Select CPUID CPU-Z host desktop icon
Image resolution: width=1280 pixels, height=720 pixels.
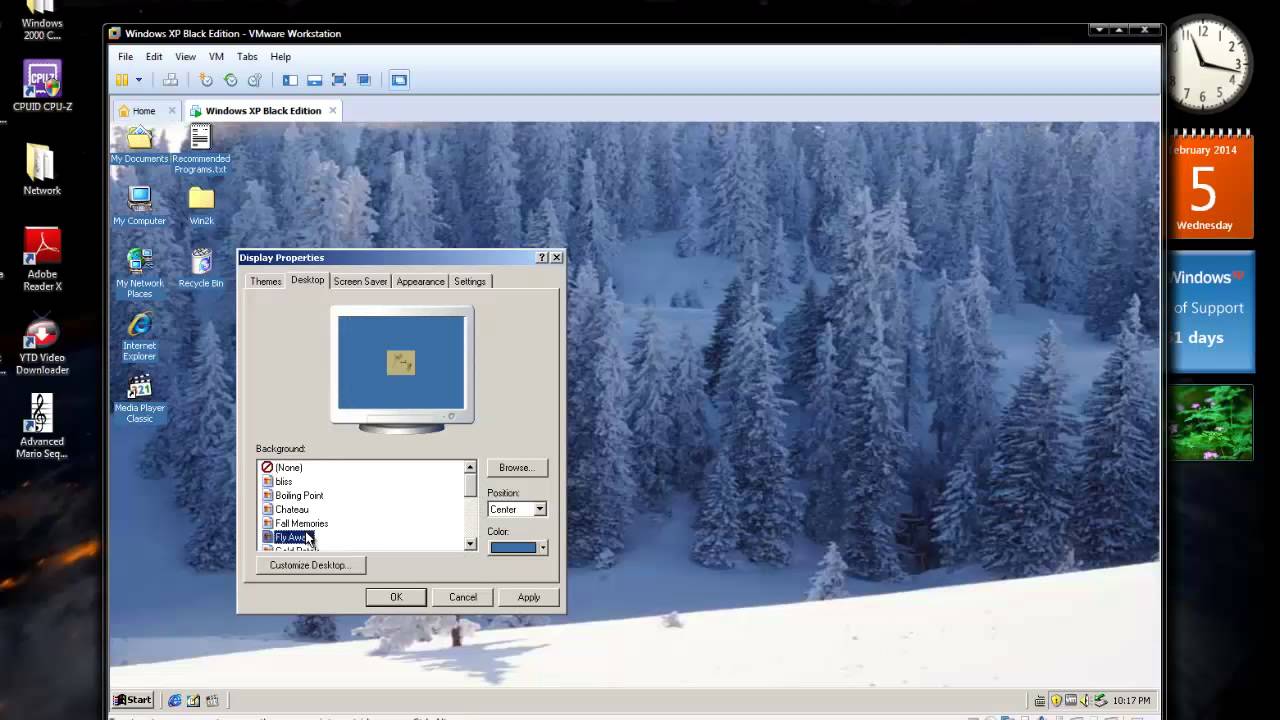coord(42,86)
